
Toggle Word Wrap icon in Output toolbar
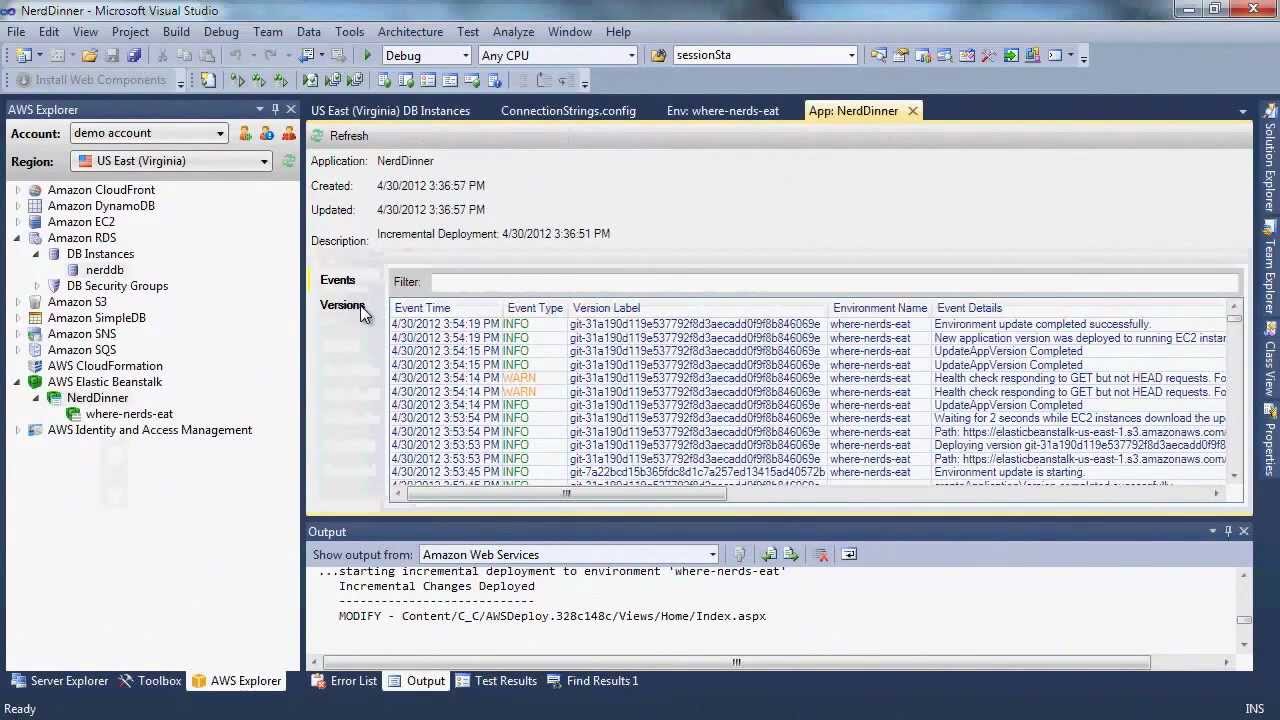[849, 554]
